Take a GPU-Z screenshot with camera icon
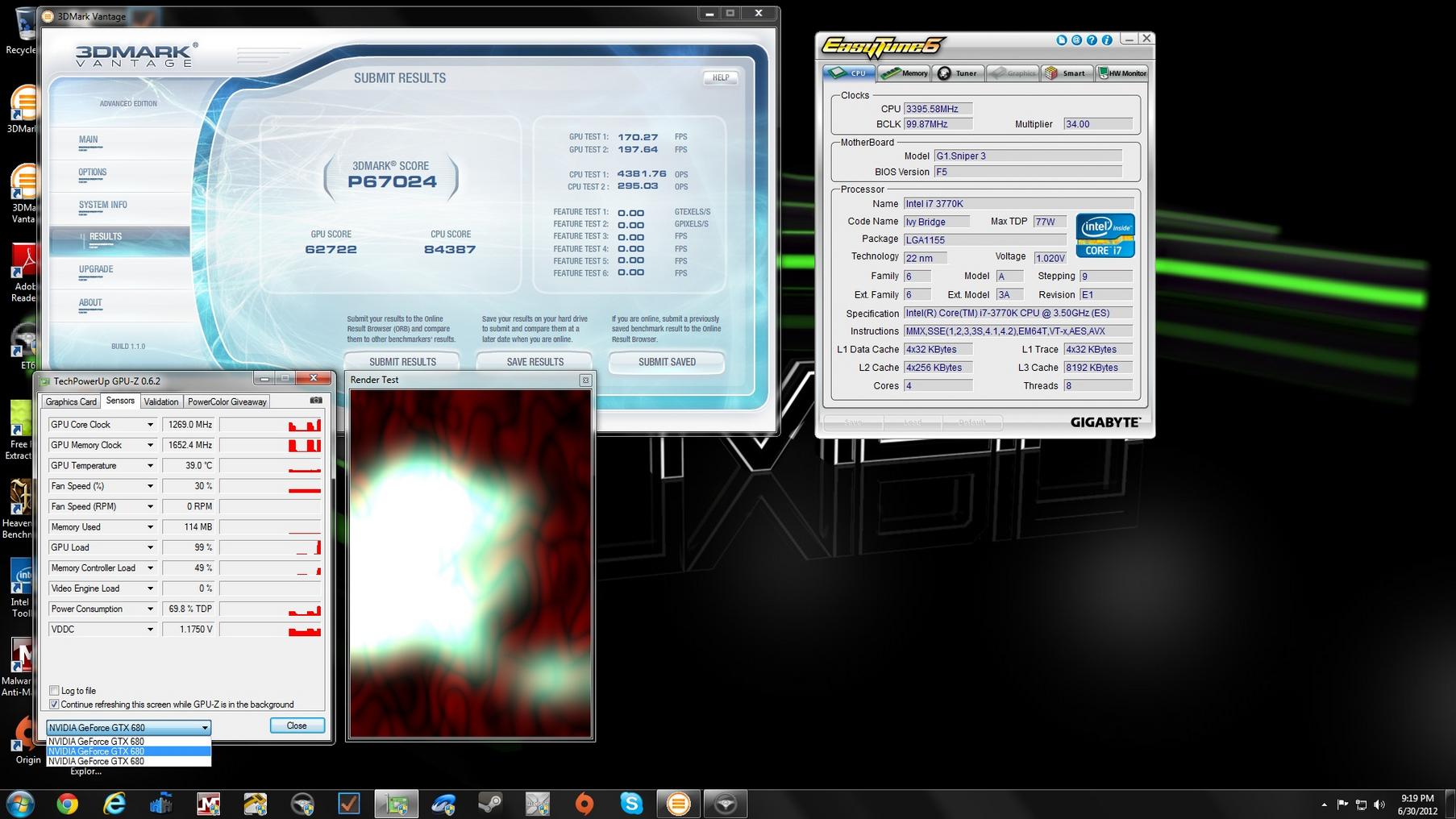Viewport: 1456px width, 819px height. click(x=316, y=401)
